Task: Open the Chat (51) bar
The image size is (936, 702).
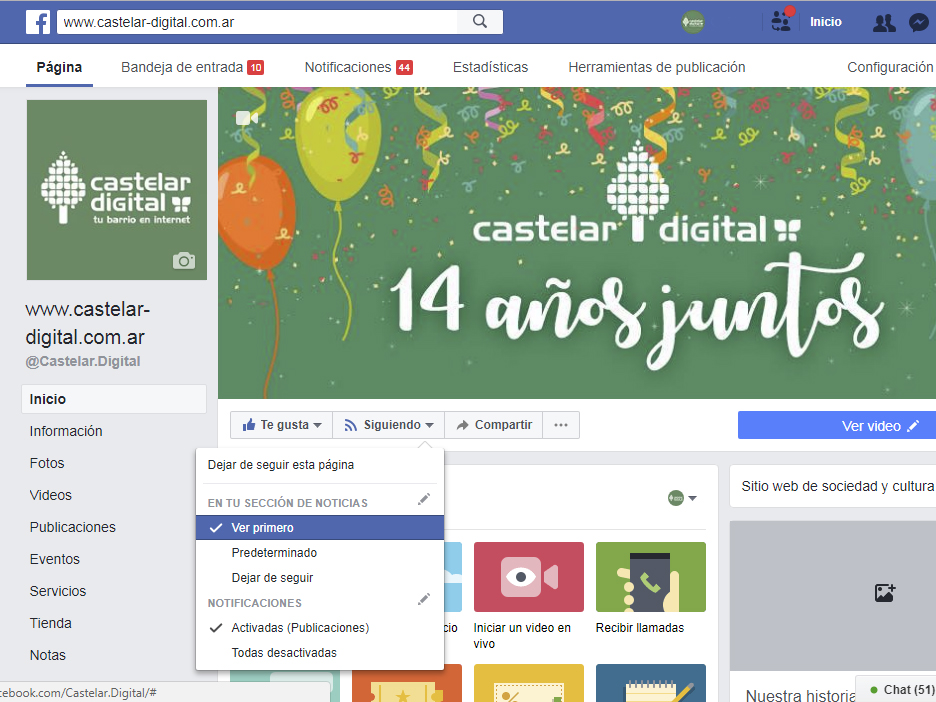Action: (x=895, y=689)
